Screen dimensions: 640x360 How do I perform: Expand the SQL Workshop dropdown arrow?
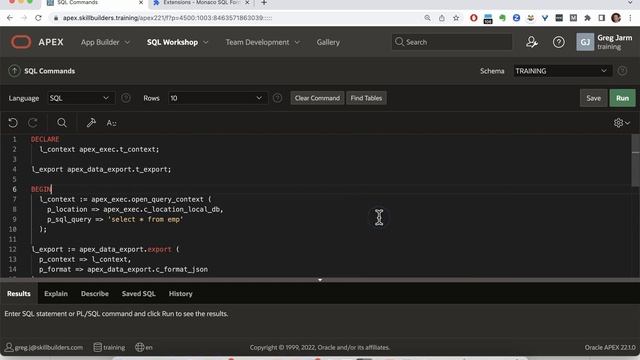pos(205,42)
